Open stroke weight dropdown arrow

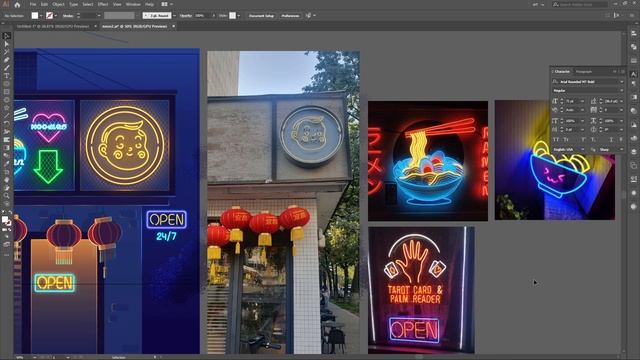point(99,16)
